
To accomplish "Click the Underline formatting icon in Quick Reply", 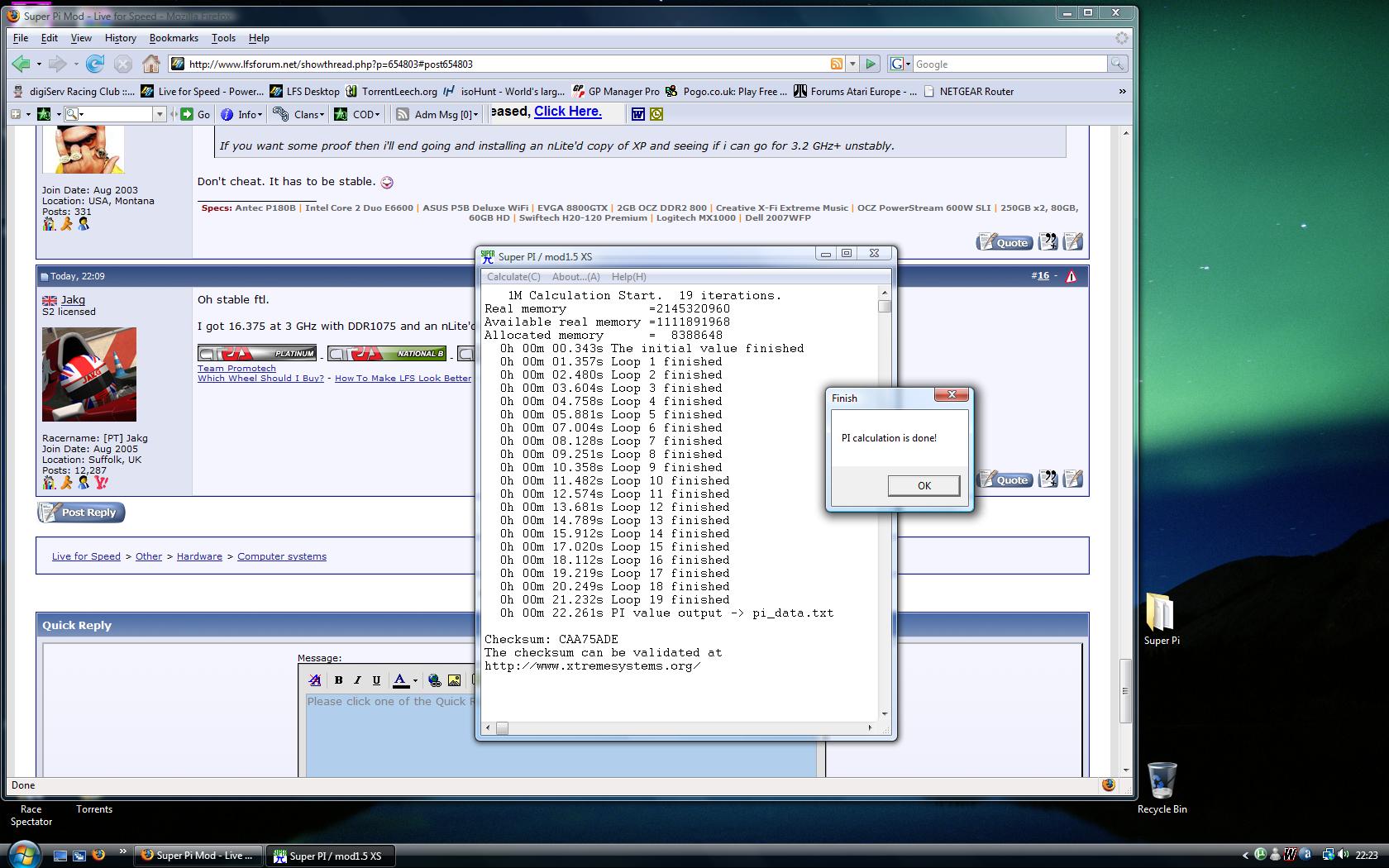I will tap(376, 680).
